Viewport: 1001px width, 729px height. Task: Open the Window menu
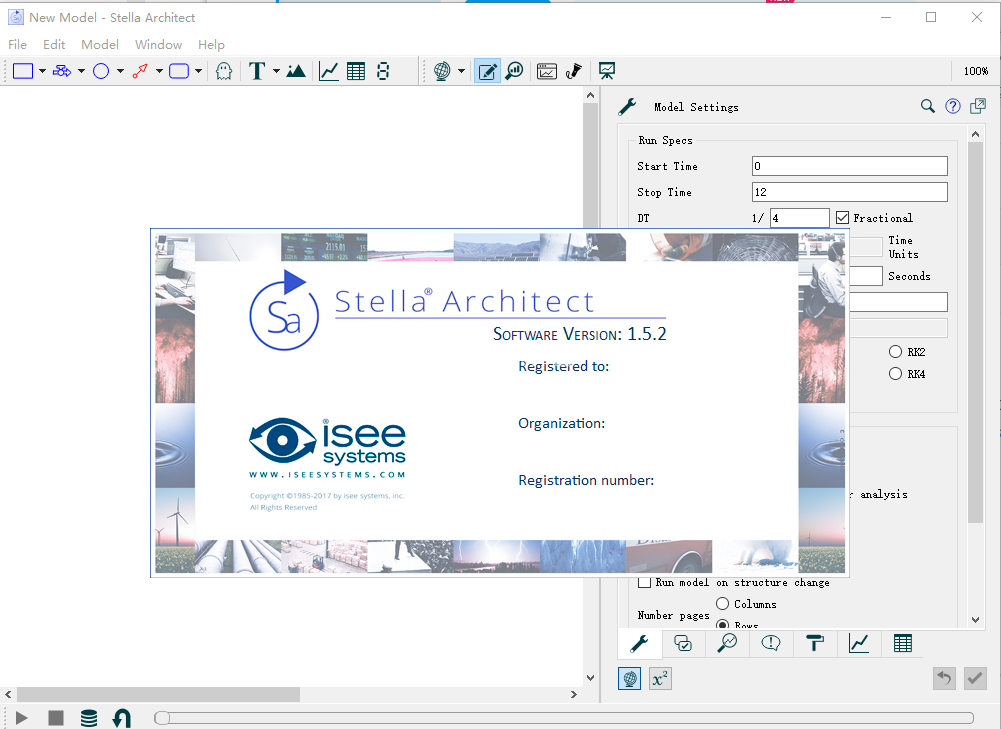click(158, 45)
